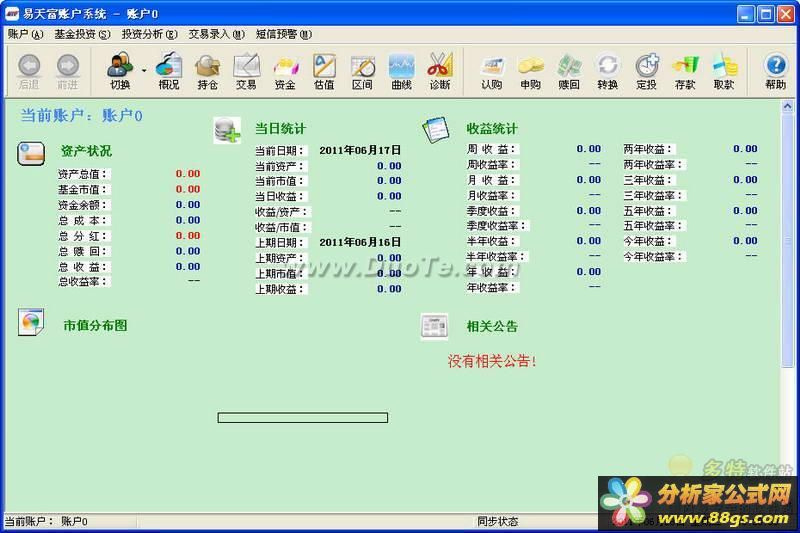800x533 pixels.
Task: Click the 同步状态 status bar entry
Action: 497,521
